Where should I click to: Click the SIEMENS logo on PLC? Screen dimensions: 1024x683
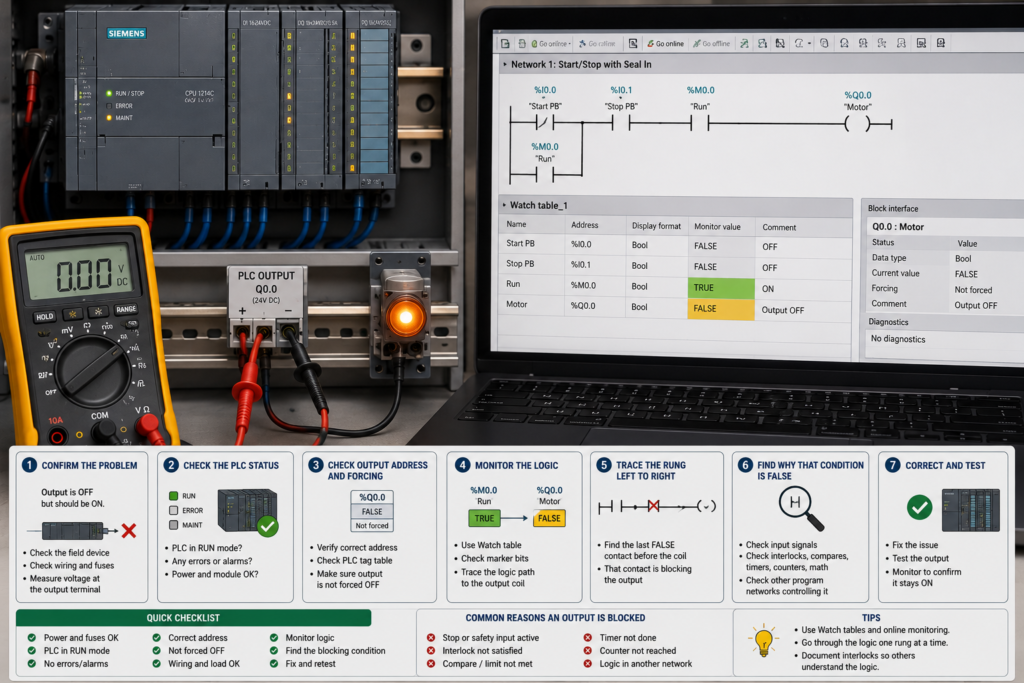coord(127,33)
